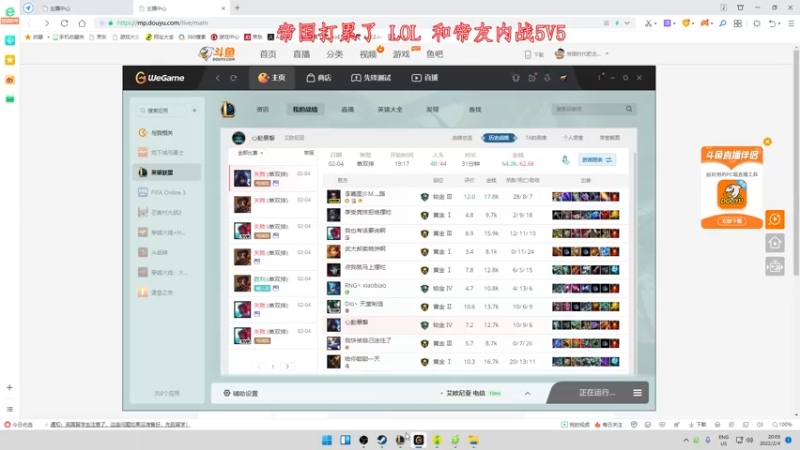Select 地下城与勇士 in the sidebar
This screenshot has width=800, height=450.
click(167, 153)
